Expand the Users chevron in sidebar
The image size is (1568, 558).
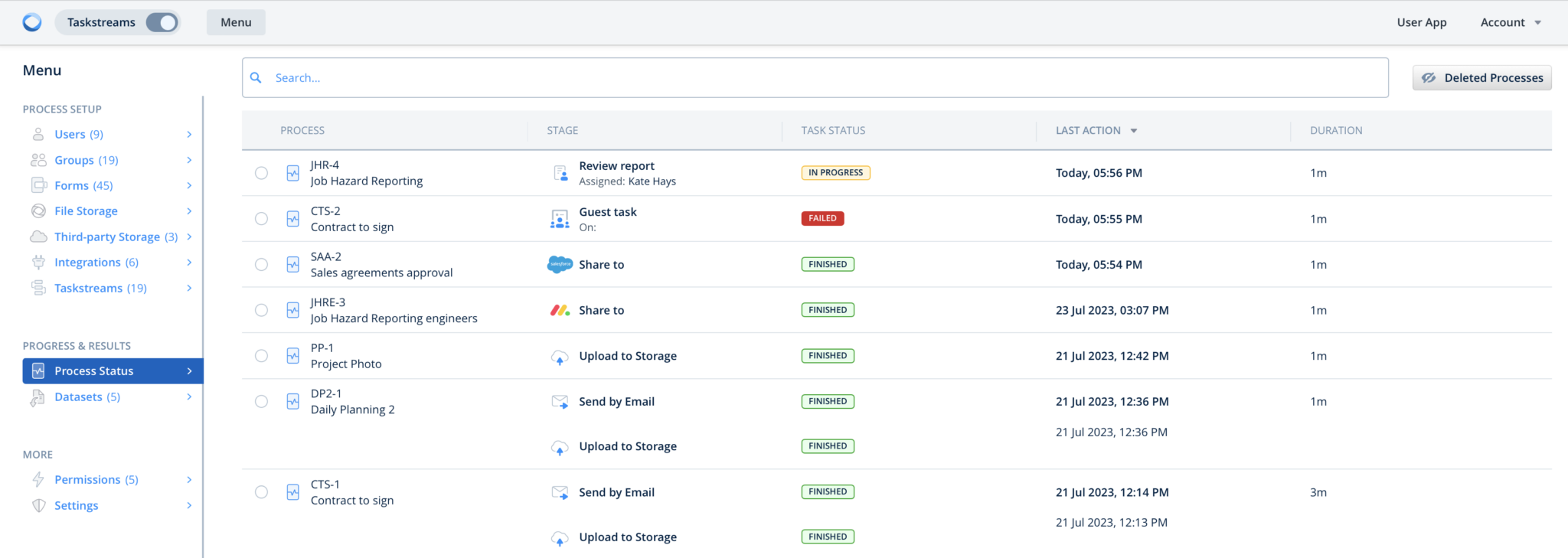point(189,135)
